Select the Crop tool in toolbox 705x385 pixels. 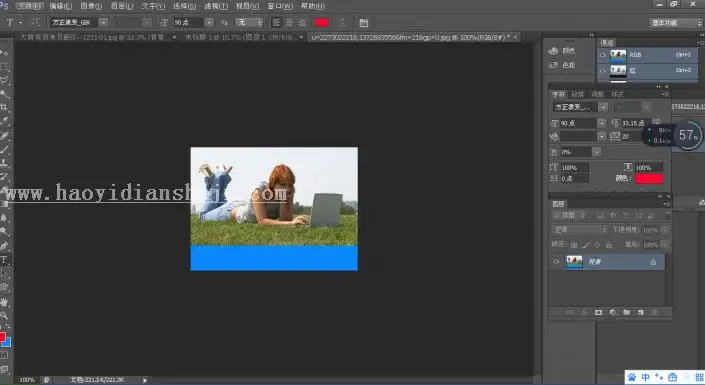[4, 107]
